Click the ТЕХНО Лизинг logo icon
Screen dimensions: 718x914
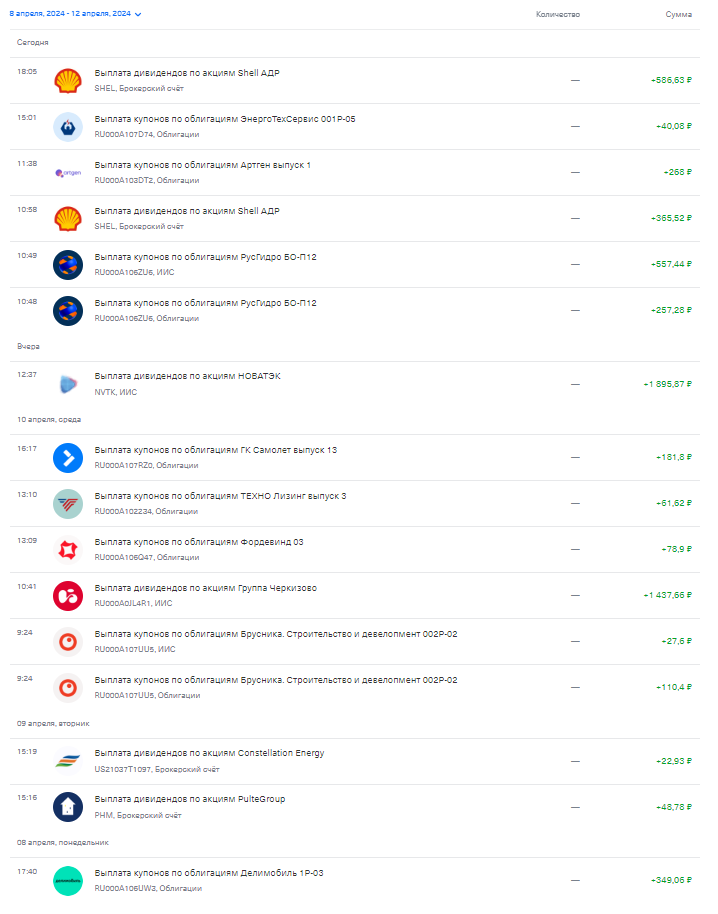[x=68, y=504]
